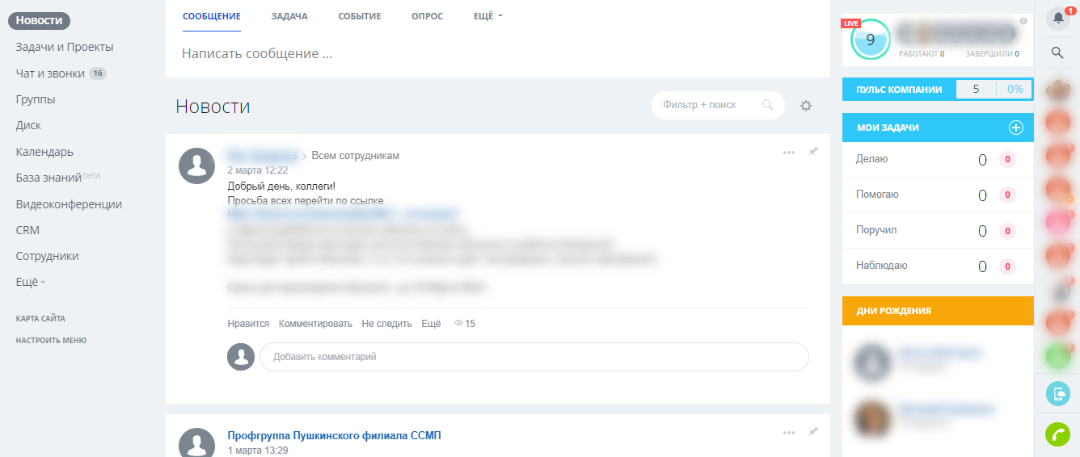Pin the Всем сотрудникам post
The image size is (1080, 457).
(x=813, y=152)
